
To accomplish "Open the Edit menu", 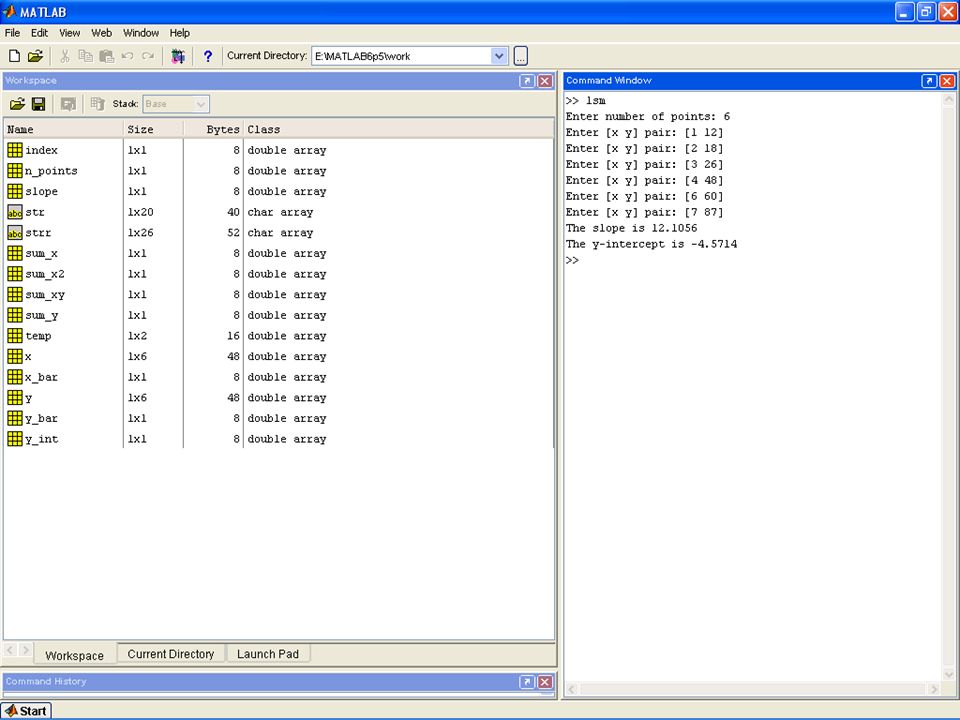I will [x=39, y=33].
